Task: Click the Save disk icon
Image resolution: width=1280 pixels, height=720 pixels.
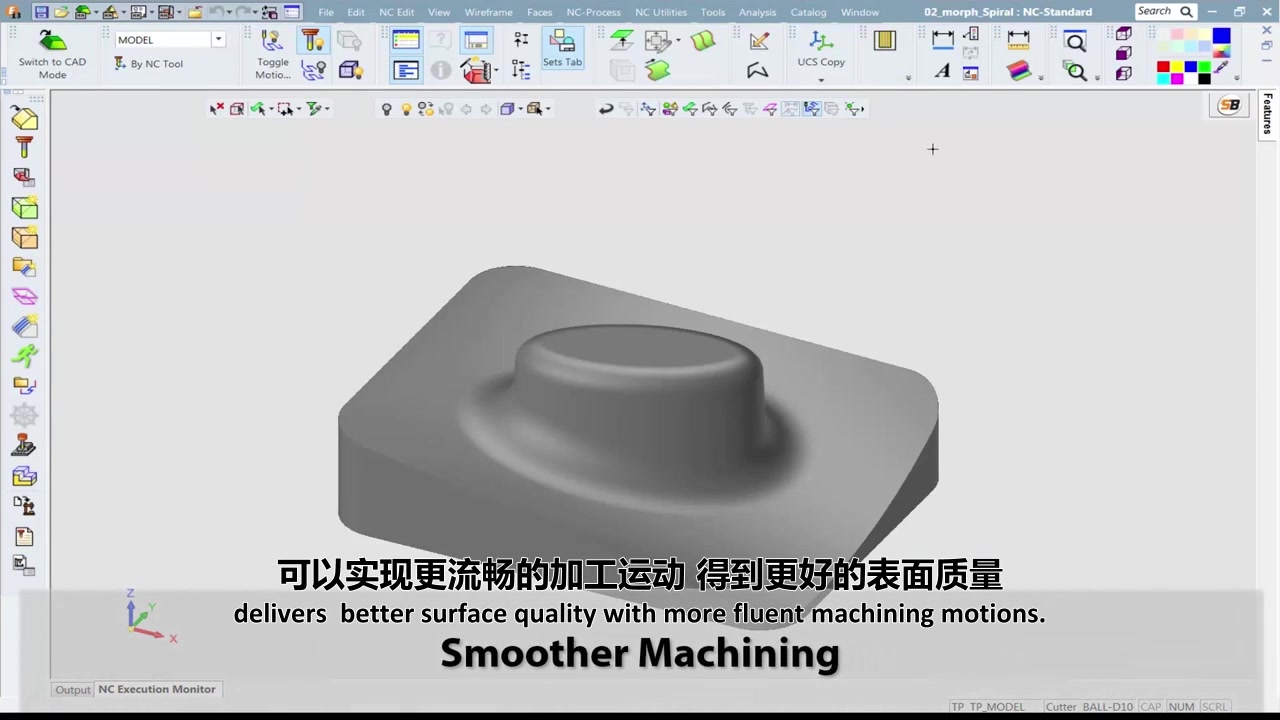Action: click(41, 12)
